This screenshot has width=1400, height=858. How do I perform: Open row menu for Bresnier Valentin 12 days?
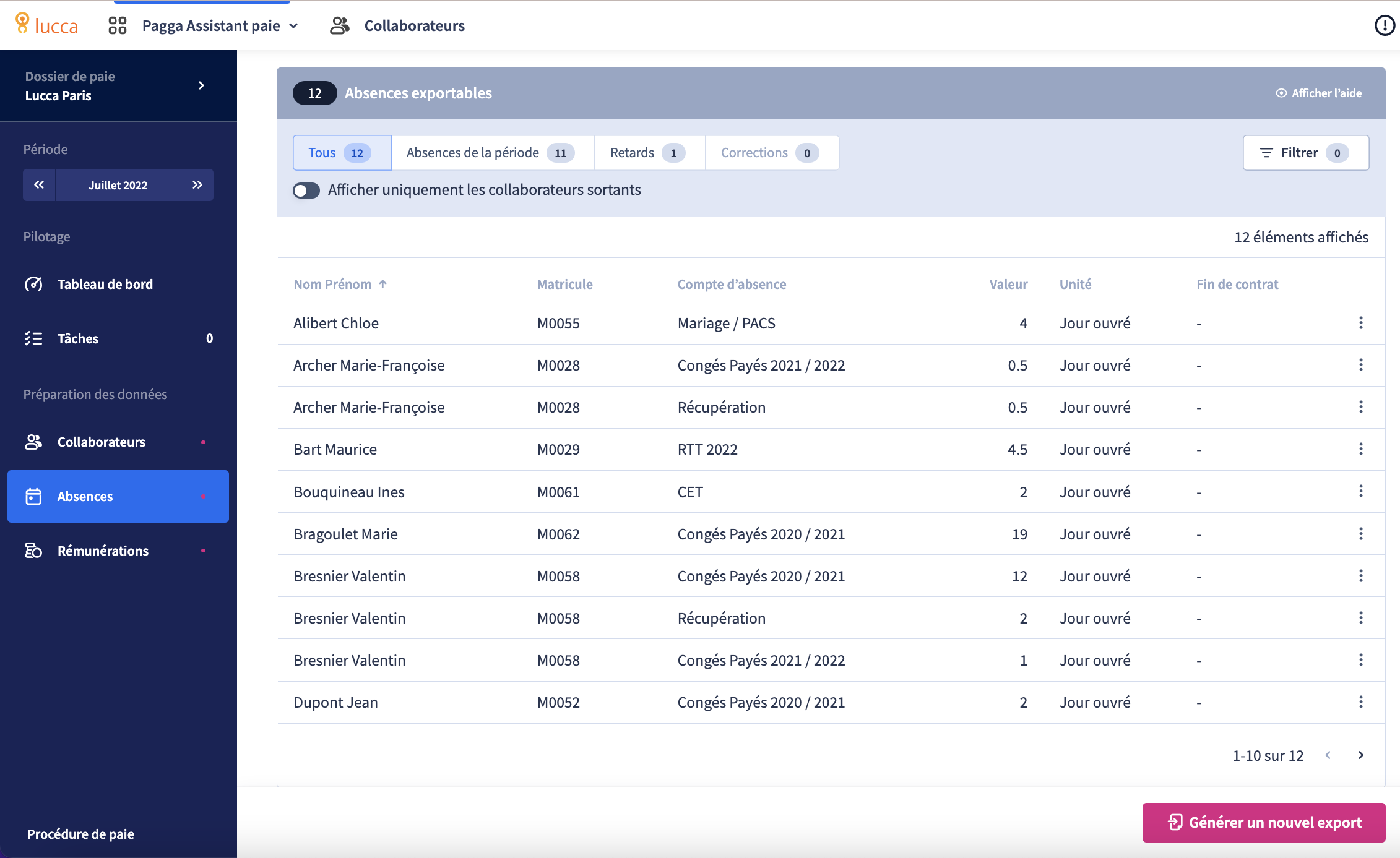coord(1361,576)
